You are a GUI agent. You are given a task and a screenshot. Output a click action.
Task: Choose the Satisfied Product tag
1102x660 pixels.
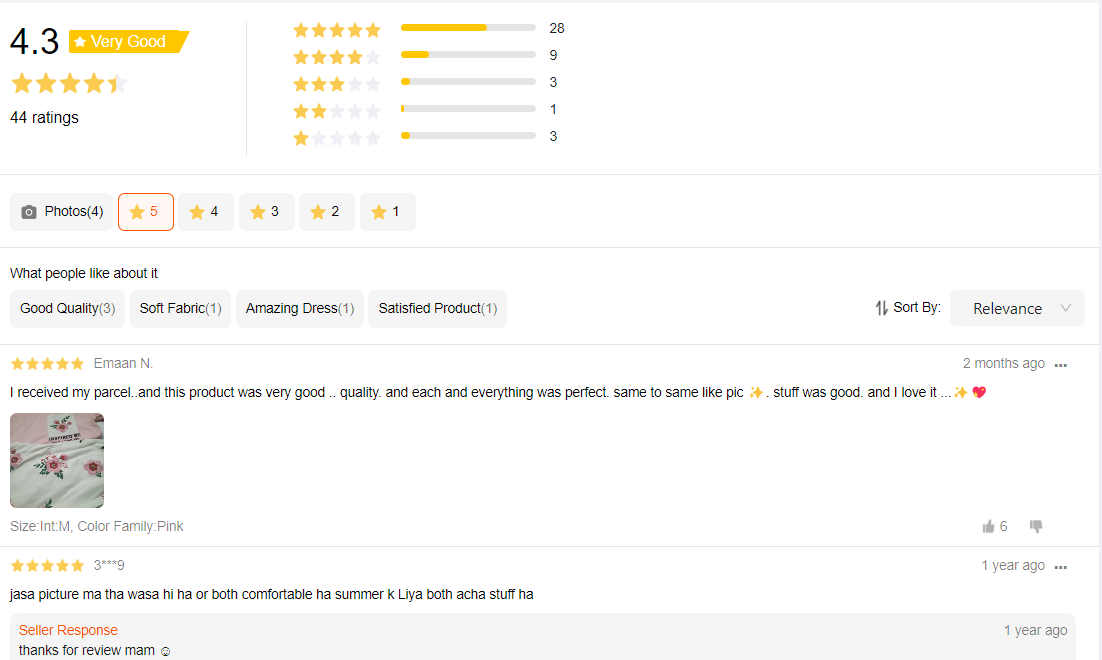[x=437, y=309]
